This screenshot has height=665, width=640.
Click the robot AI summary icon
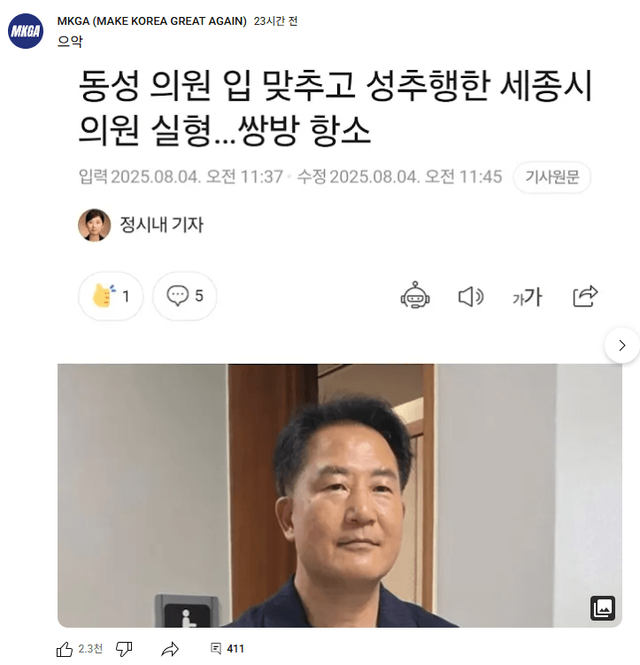pos(415,295)
